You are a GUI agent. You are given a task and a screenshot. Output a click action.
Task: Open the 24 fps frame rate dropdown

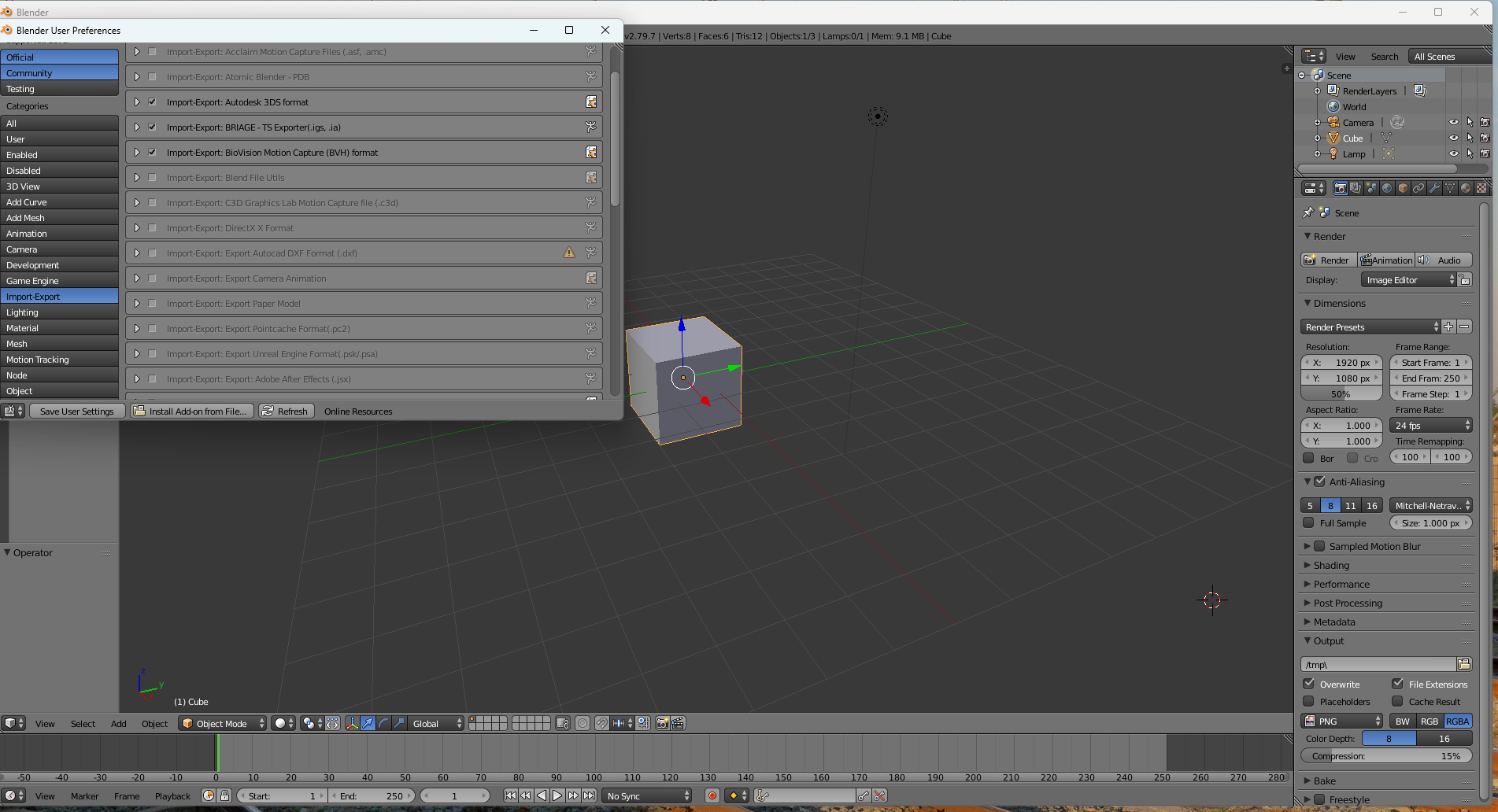1431,425
